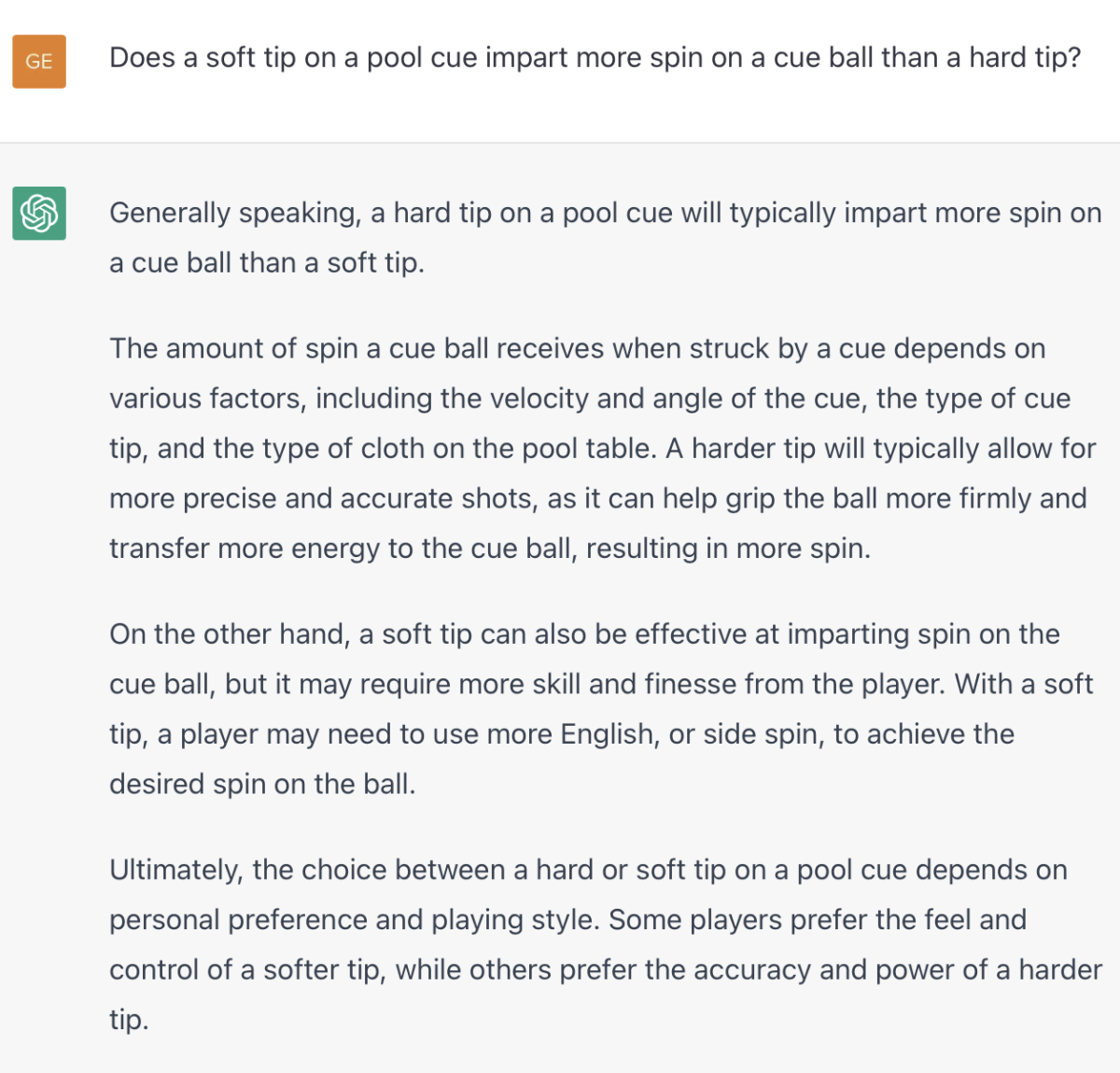Click the words "desired spin on the ball"
1120x1073 pixels.
(261, 784)
